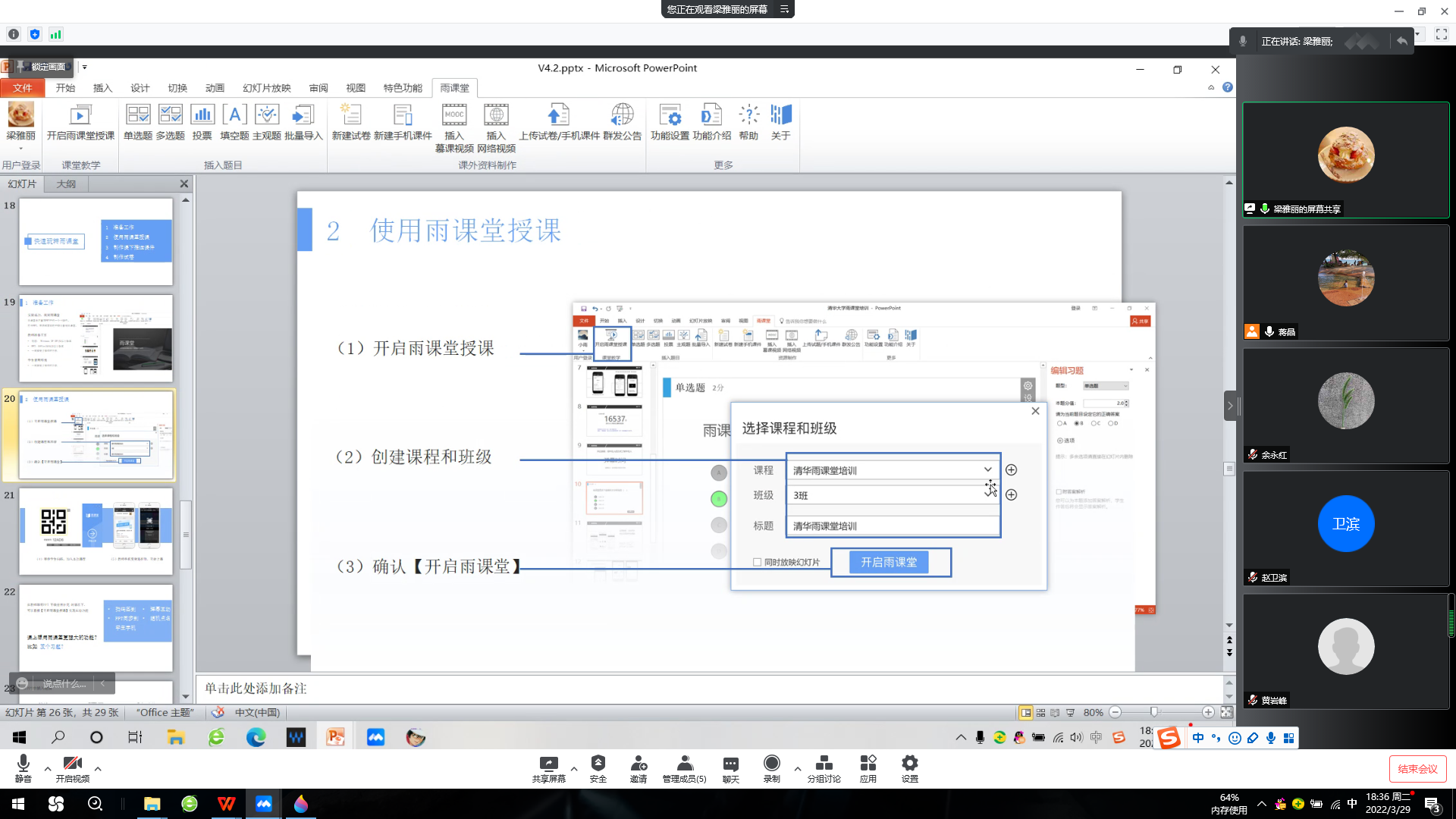Open Microsoft Edge on shared taskbar
The image size is (1456, 819).
(256, 737)
